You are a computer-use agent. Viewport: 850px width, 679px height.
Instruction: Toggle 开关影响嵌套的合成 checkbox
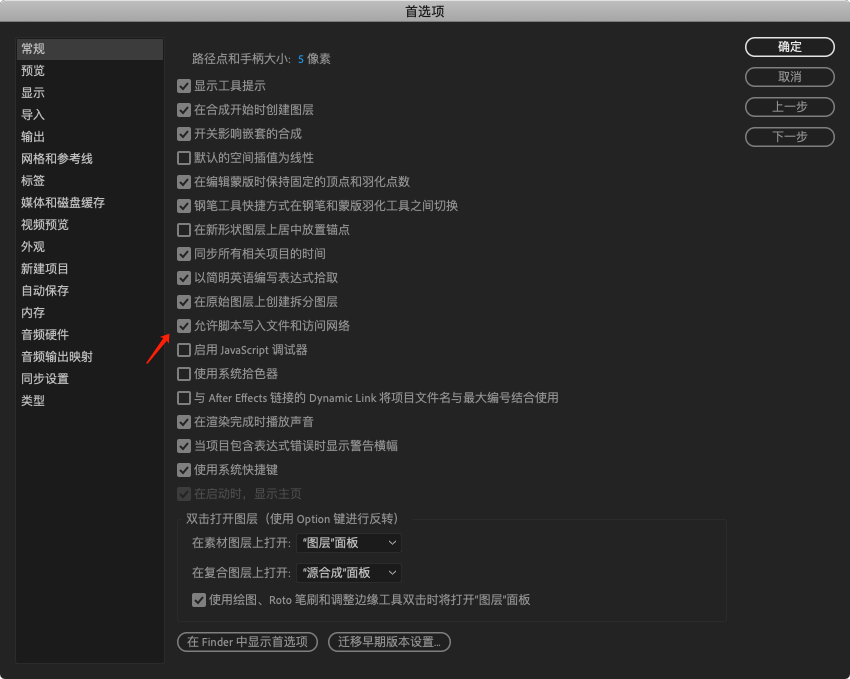pyautogui.click(x=184, y=134)
